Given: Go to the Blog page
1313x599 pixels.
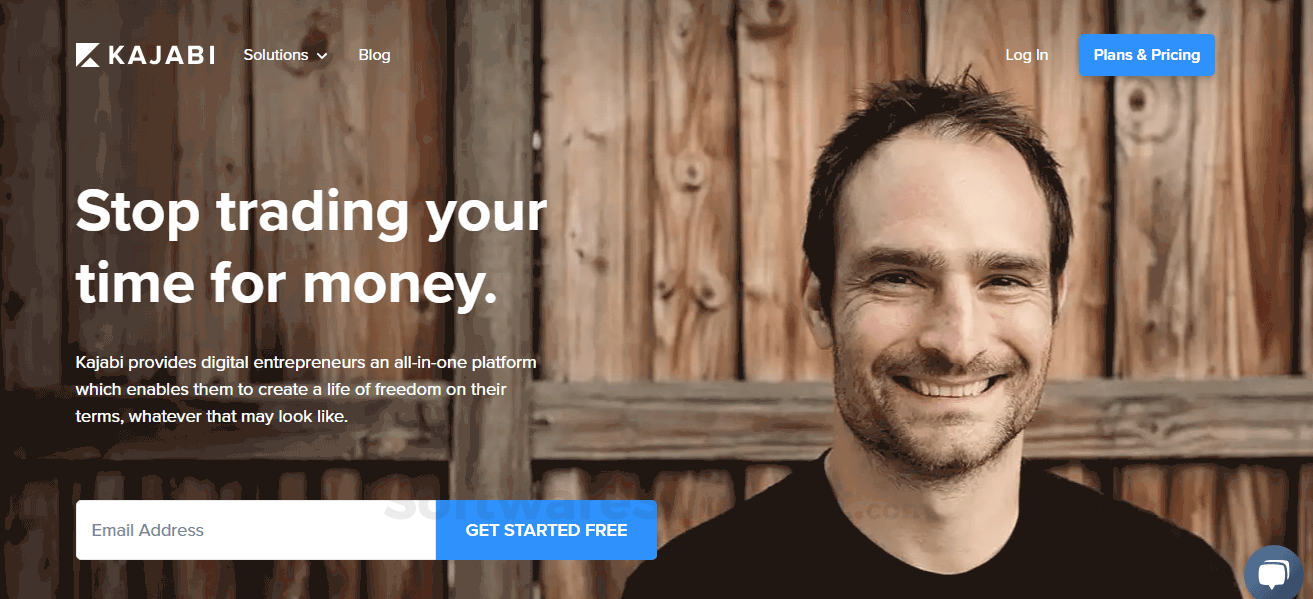Looking at the screenshot, I should [x=374, y=55].
